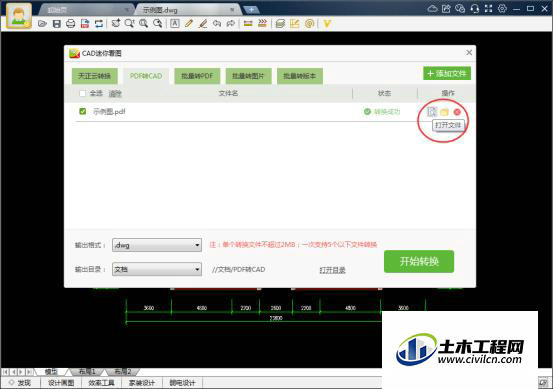Click the user avatar icon

pos(18,16)
